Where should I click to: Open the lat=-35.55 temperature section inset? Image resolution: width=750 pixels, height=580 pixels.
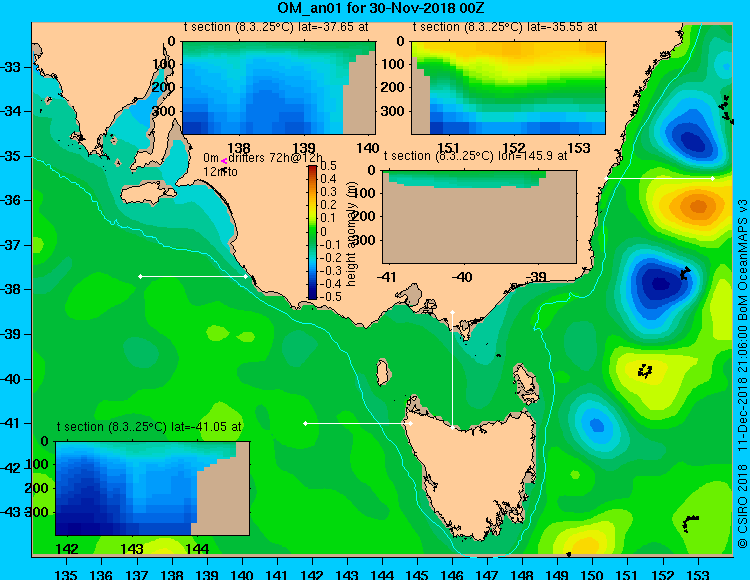point(508,88)
